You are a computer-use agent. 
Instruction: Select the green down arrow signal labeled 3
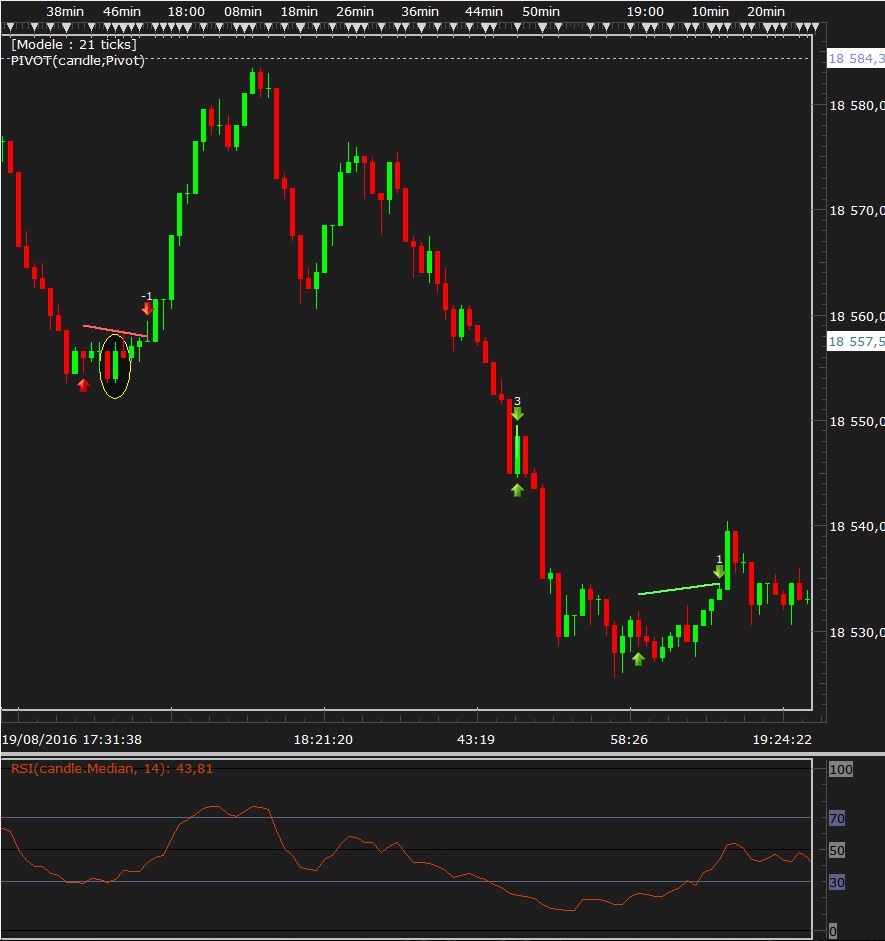click(x=517, y=413)
